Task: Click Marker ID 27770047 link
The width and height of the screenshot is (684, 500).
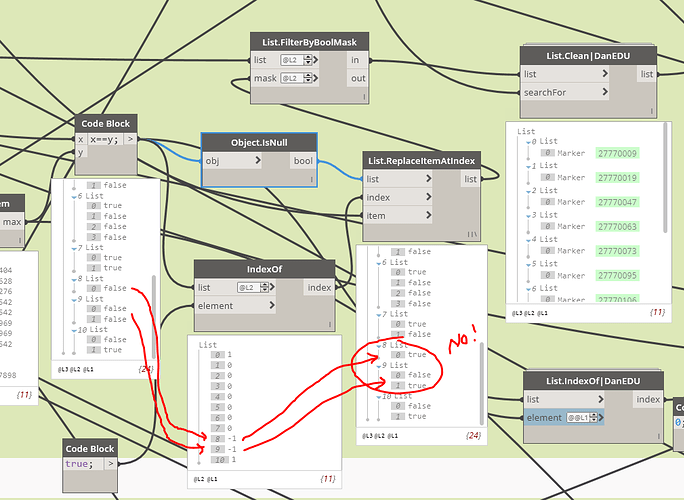Action: [x=617, y=202]
